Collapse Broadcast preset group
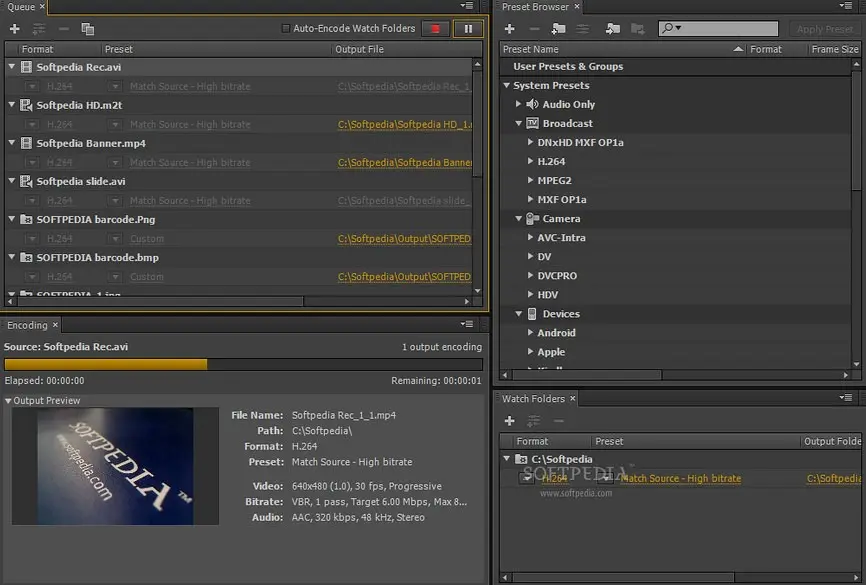The width and height of the screenshot is (866, 585). [518, 123]
